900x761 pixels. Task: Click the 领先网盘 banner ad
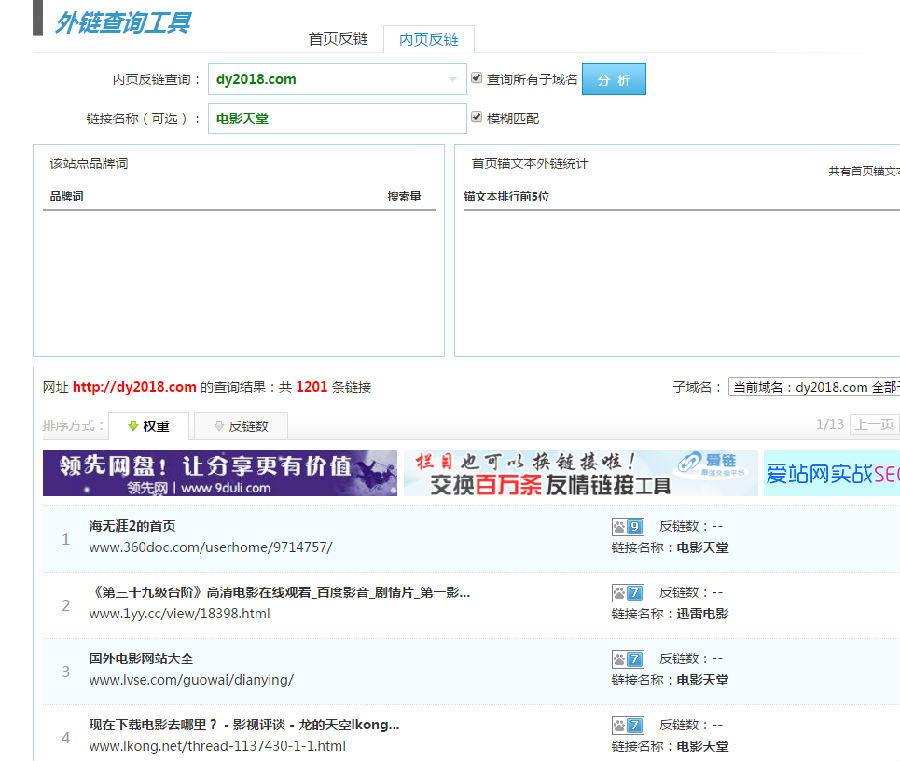click(220, 473)
